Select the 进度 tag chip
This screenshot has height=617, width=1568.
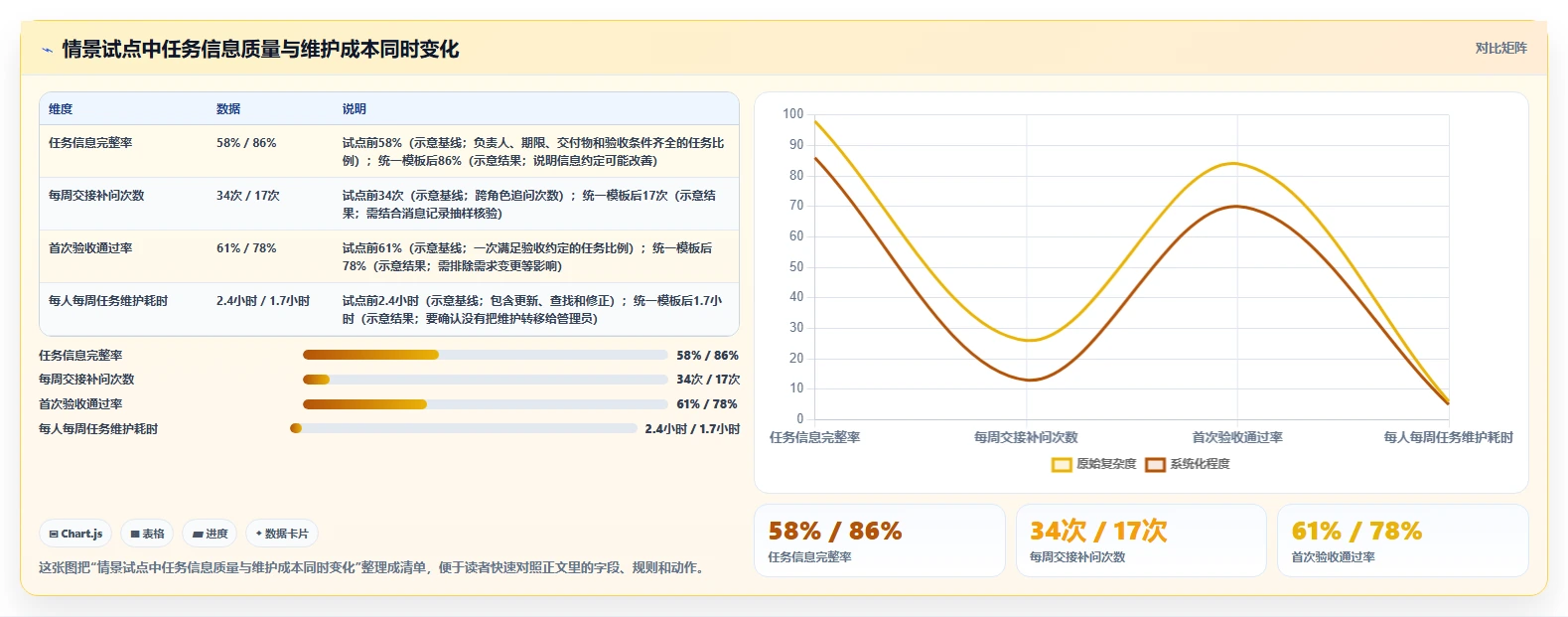tap(210, 534)
